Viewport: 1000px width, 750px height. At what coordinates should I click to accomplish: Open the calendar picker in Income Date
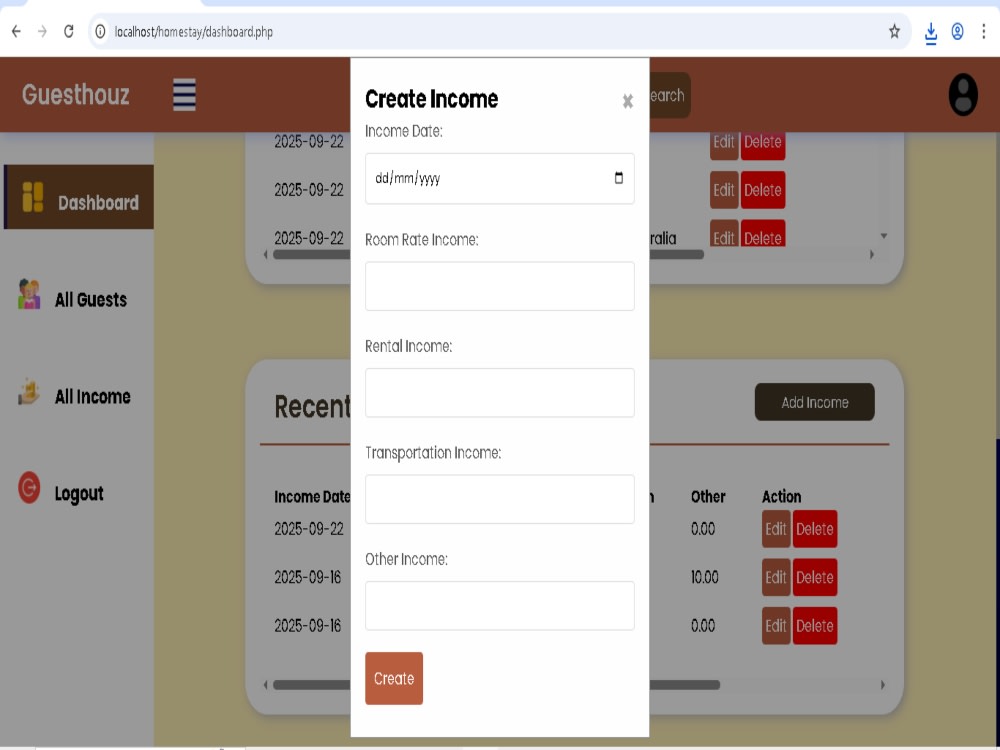619,178
